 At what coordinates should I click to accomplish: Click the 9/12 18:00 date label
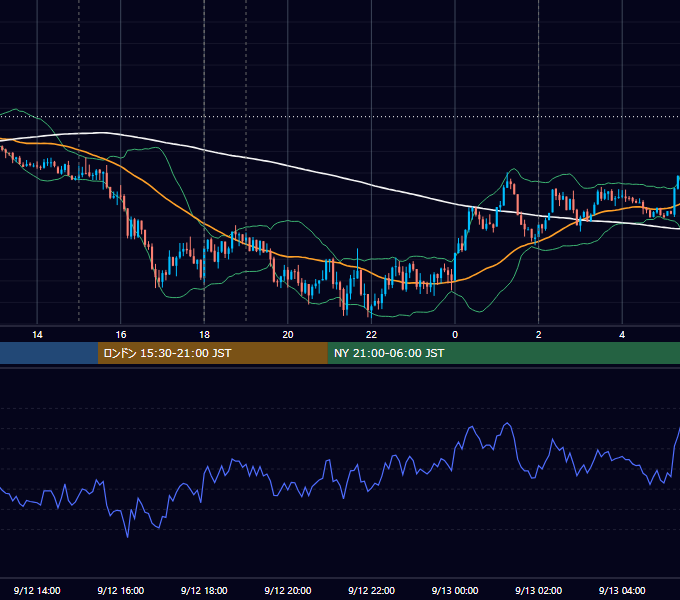pos(204,590)
